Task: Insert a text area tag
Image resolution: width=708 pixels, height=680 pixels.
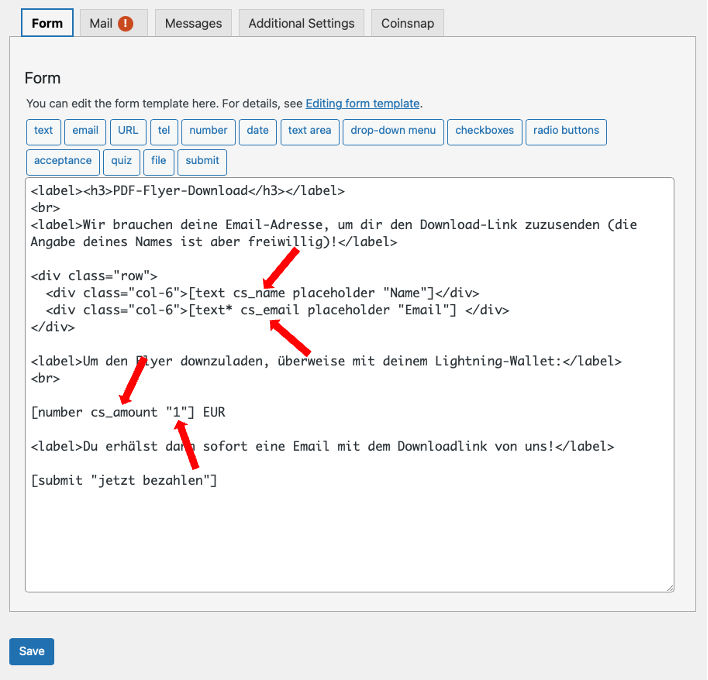Action: click(x=310, y=131)
